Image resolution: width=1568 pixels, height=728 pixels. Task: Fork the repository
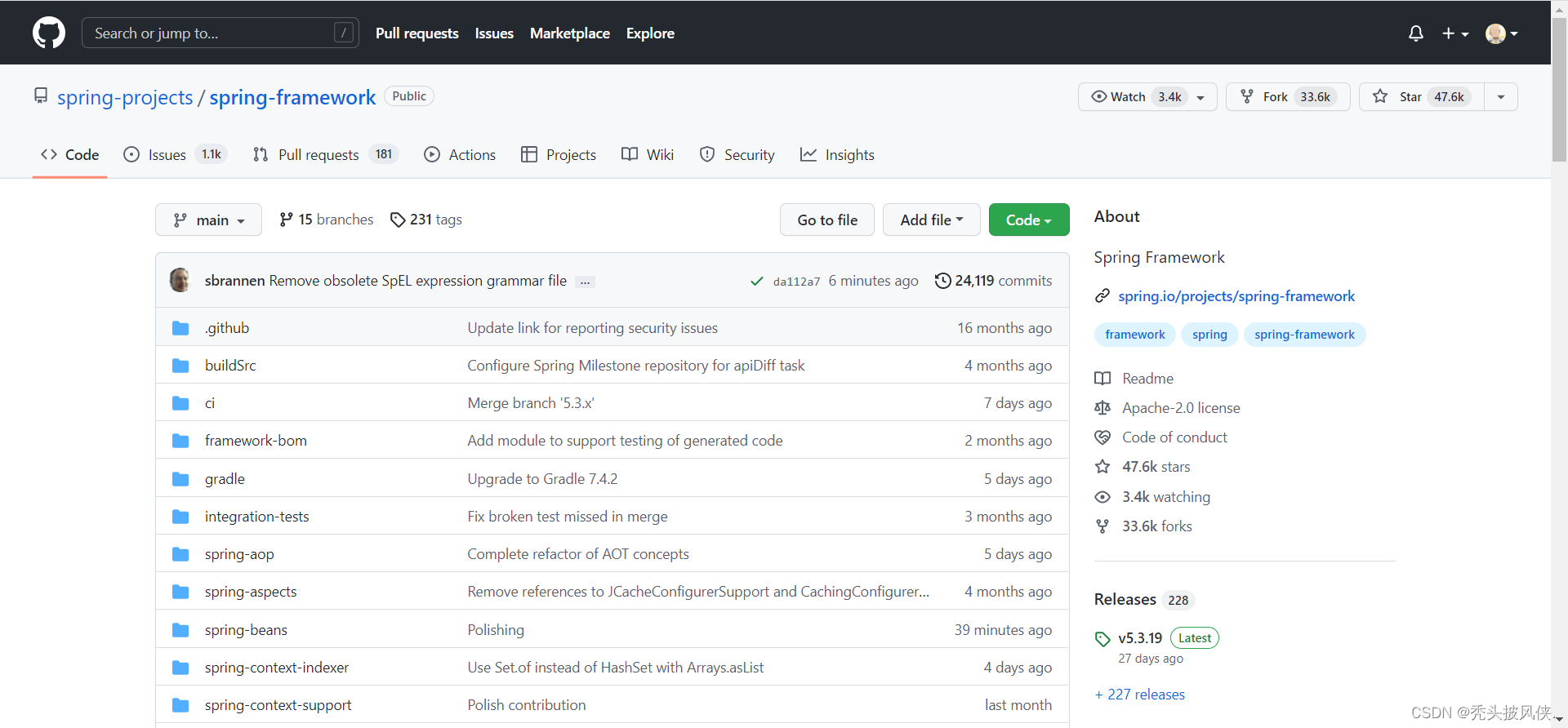[x=1288, y=96]
